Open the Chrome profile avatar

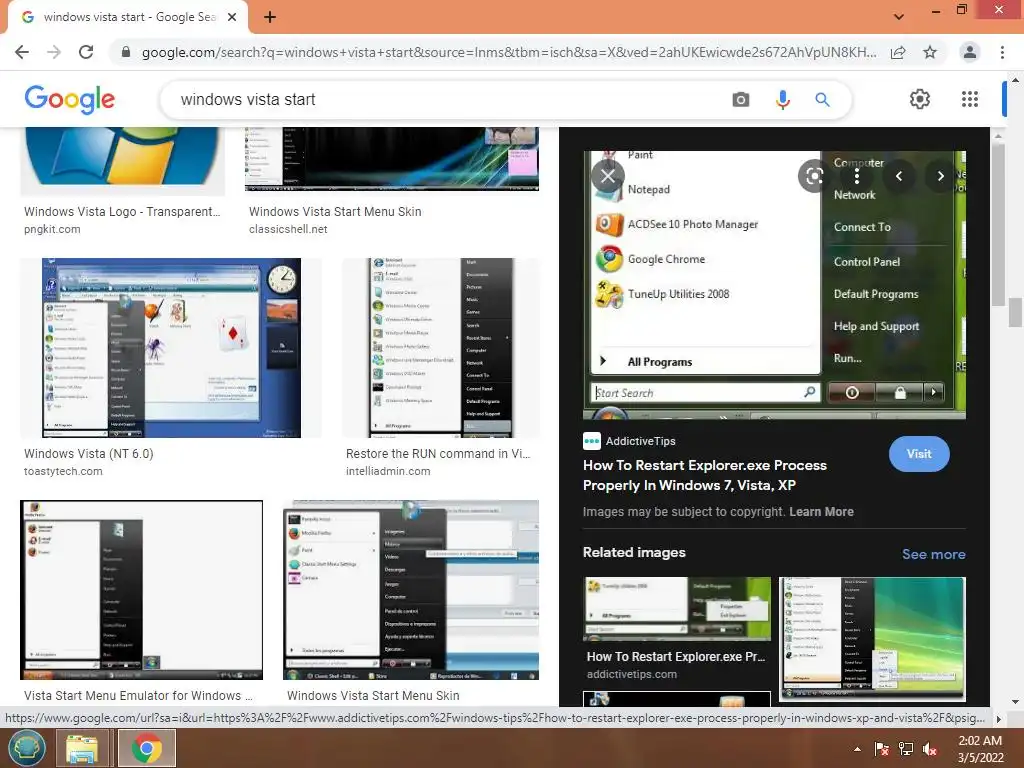(970, 52)
